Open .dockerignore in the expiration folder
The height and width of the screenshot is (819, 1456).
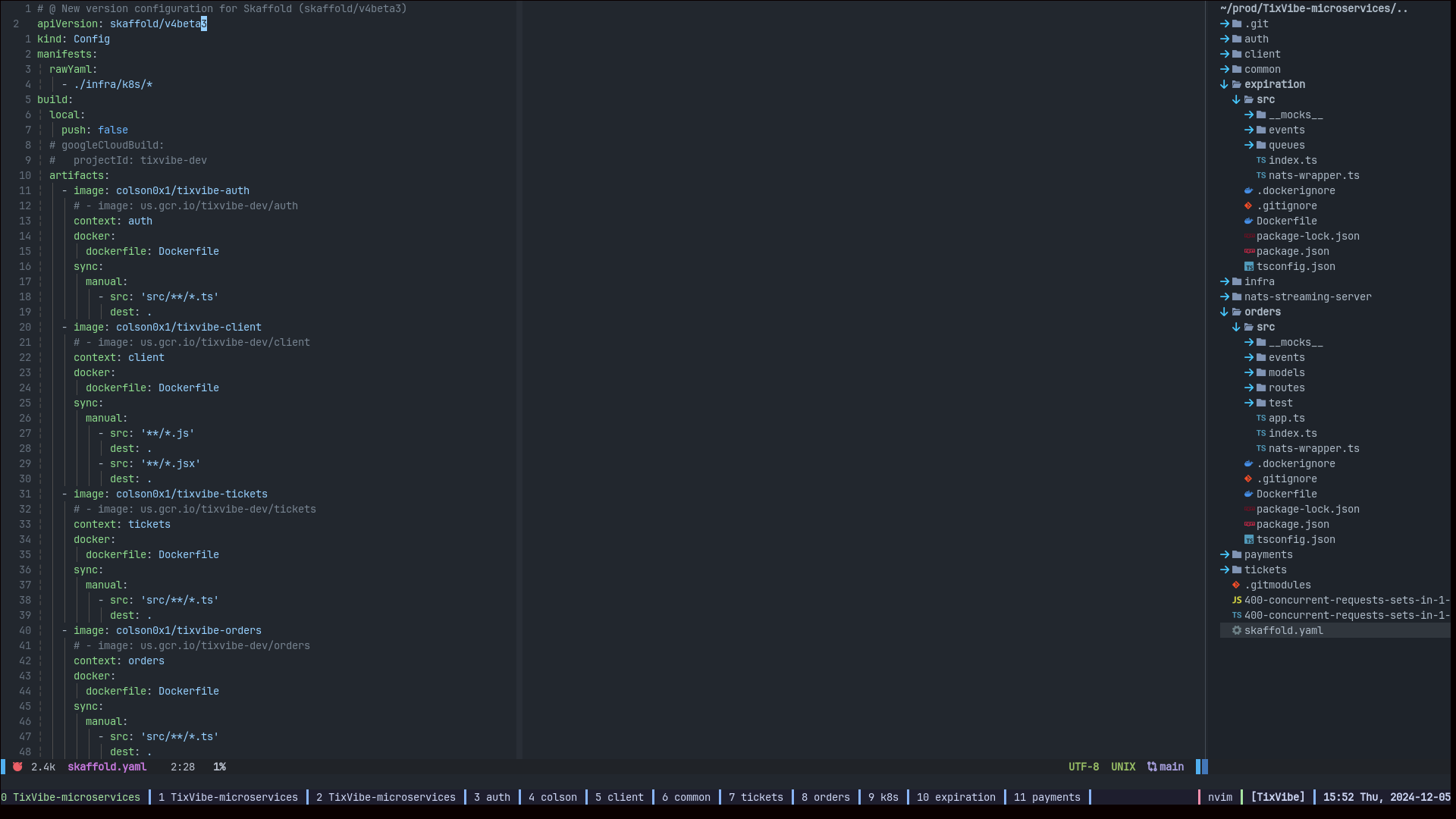coord(1295,190)
